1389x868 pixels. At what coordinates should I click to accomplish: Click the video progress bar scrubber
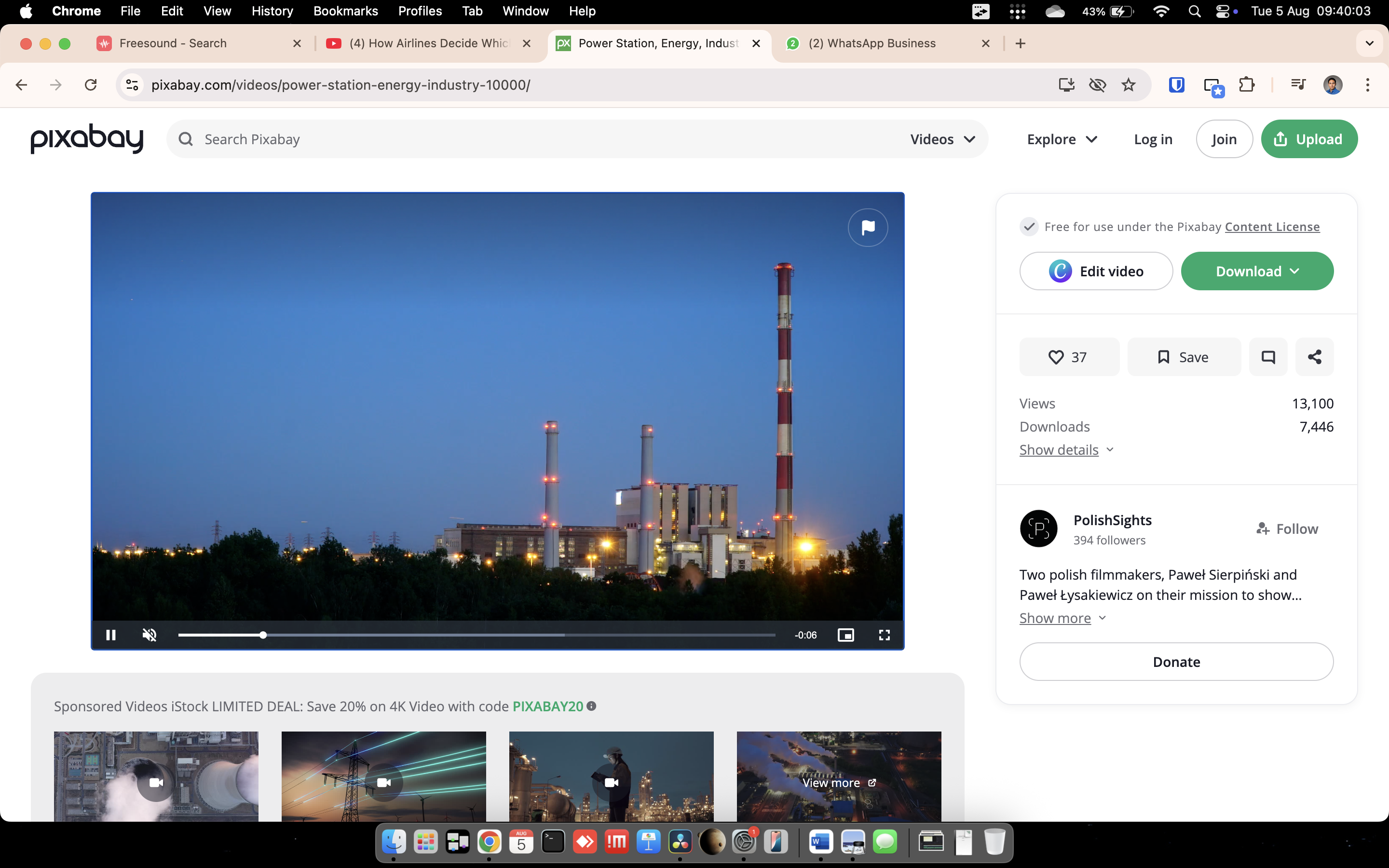pos(263,635)
